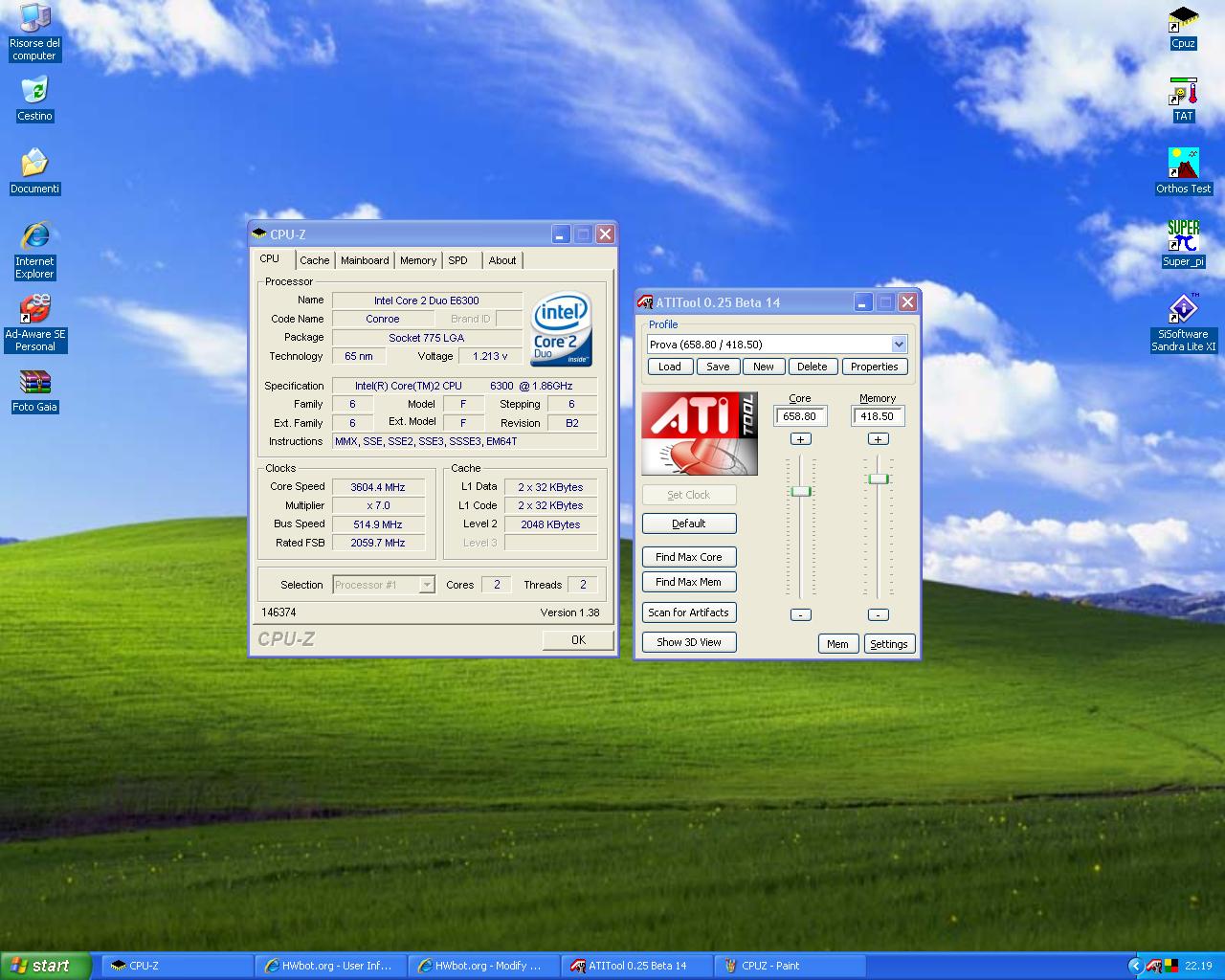Screen dimensions: 1225x980
Task: Click the Core minus button
Action: 801,614
